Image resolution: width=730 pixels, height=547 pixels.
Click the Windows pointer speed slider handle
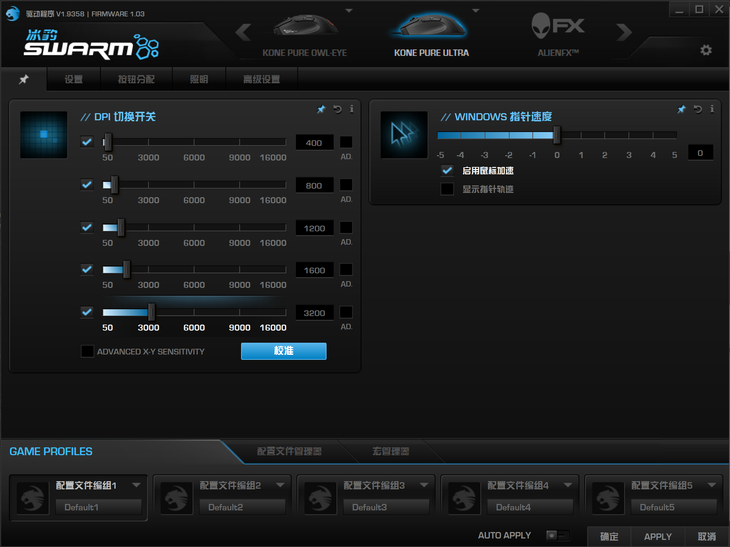tap(556, 135)
